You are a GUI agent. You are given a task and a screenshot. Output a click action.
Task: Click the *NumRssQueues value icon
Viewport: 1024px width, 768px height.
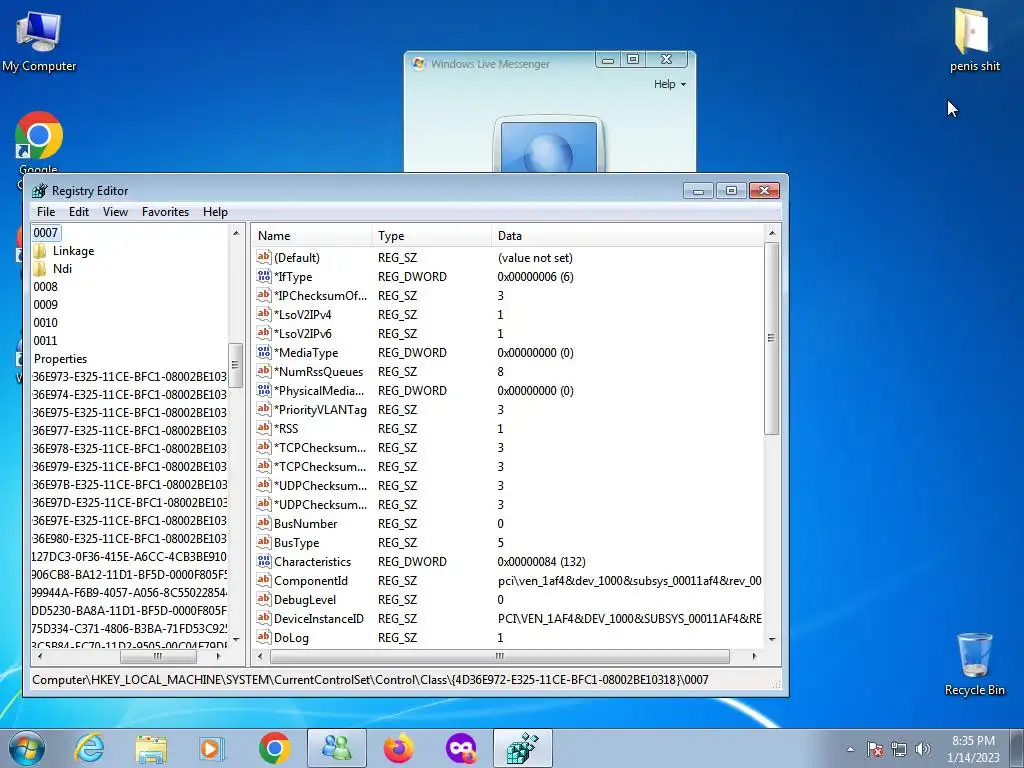pos(264,371)
